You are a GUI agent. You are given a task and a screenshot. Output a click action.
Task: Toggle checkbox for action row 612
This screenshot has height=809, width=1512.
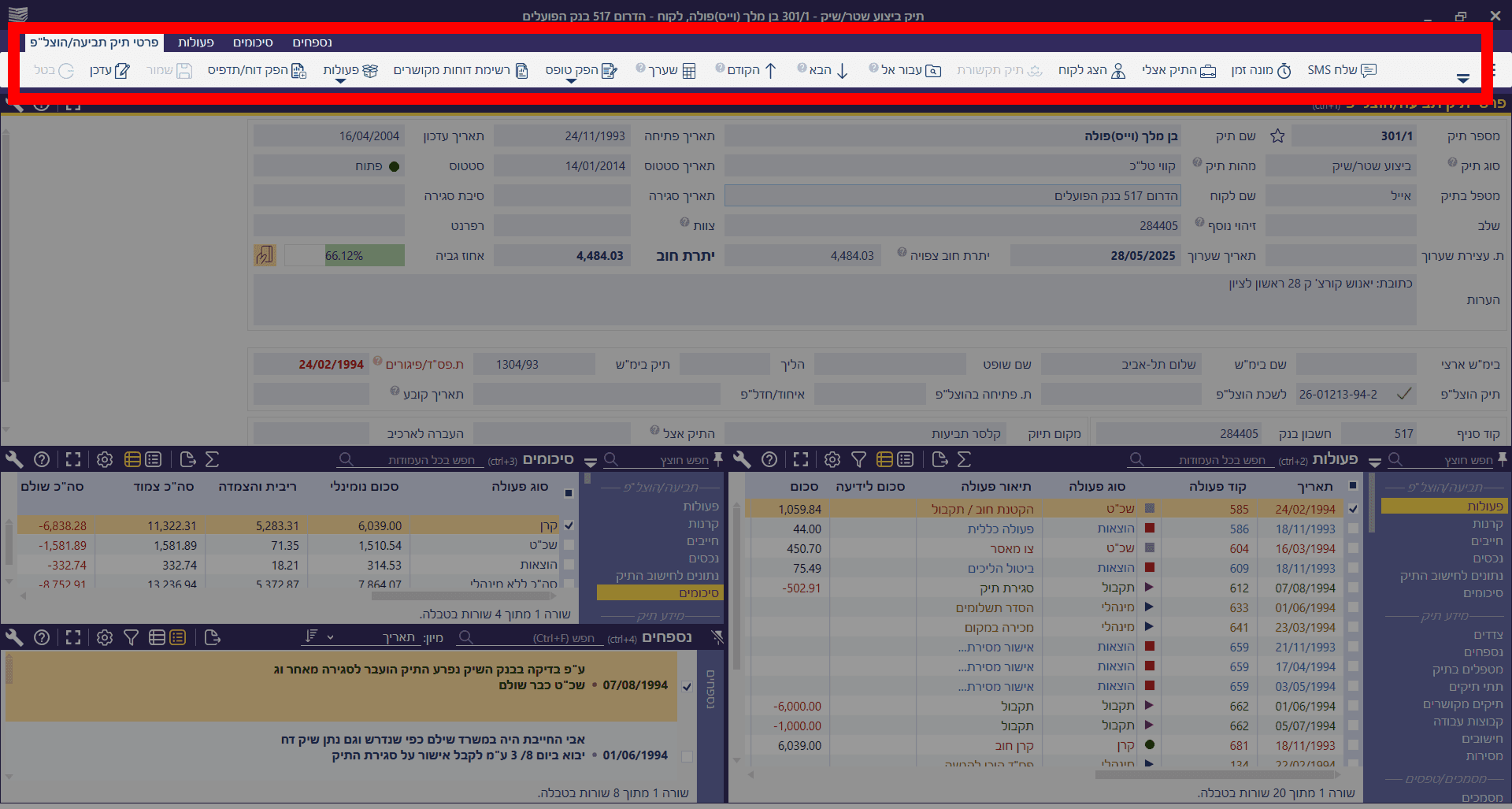click(x=1353, y=588)
